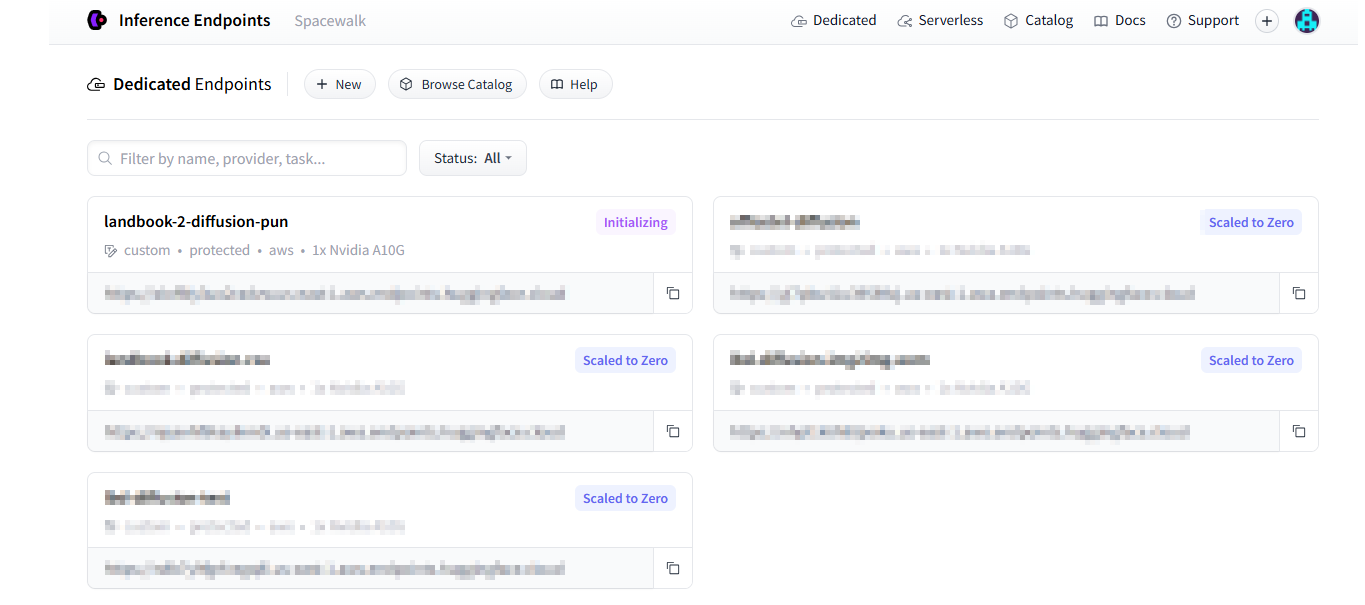This screenshot has height=605, width=1365.
Task: Expand the Status: All filter dropdown
Action: coord(472,158)
